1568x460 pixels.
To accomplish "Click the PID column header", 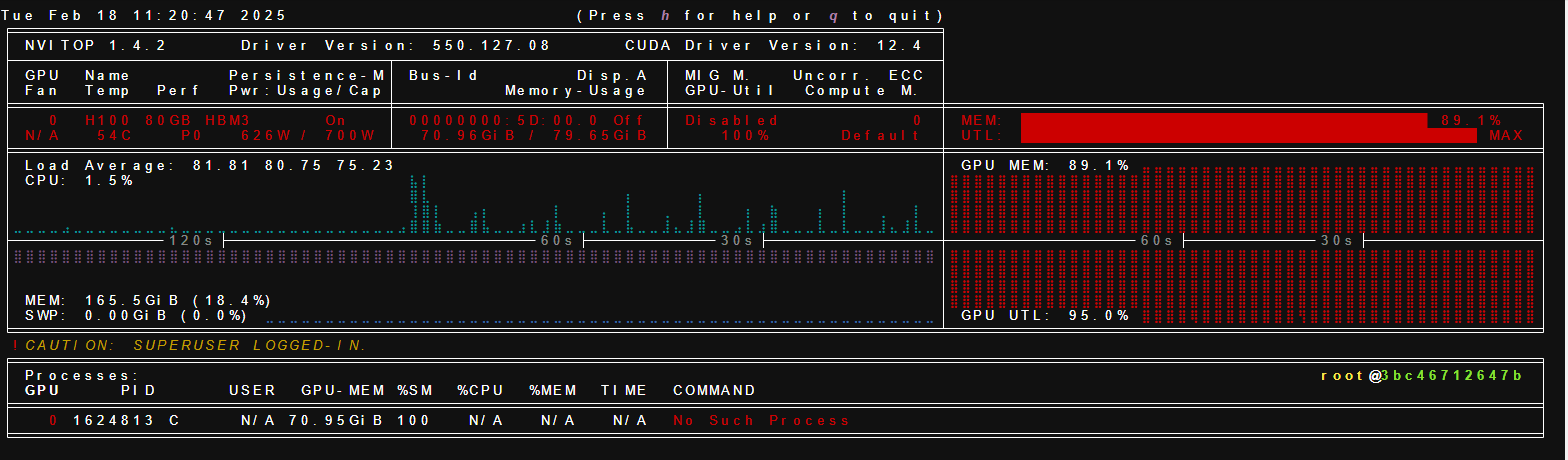I will [138, 391].
